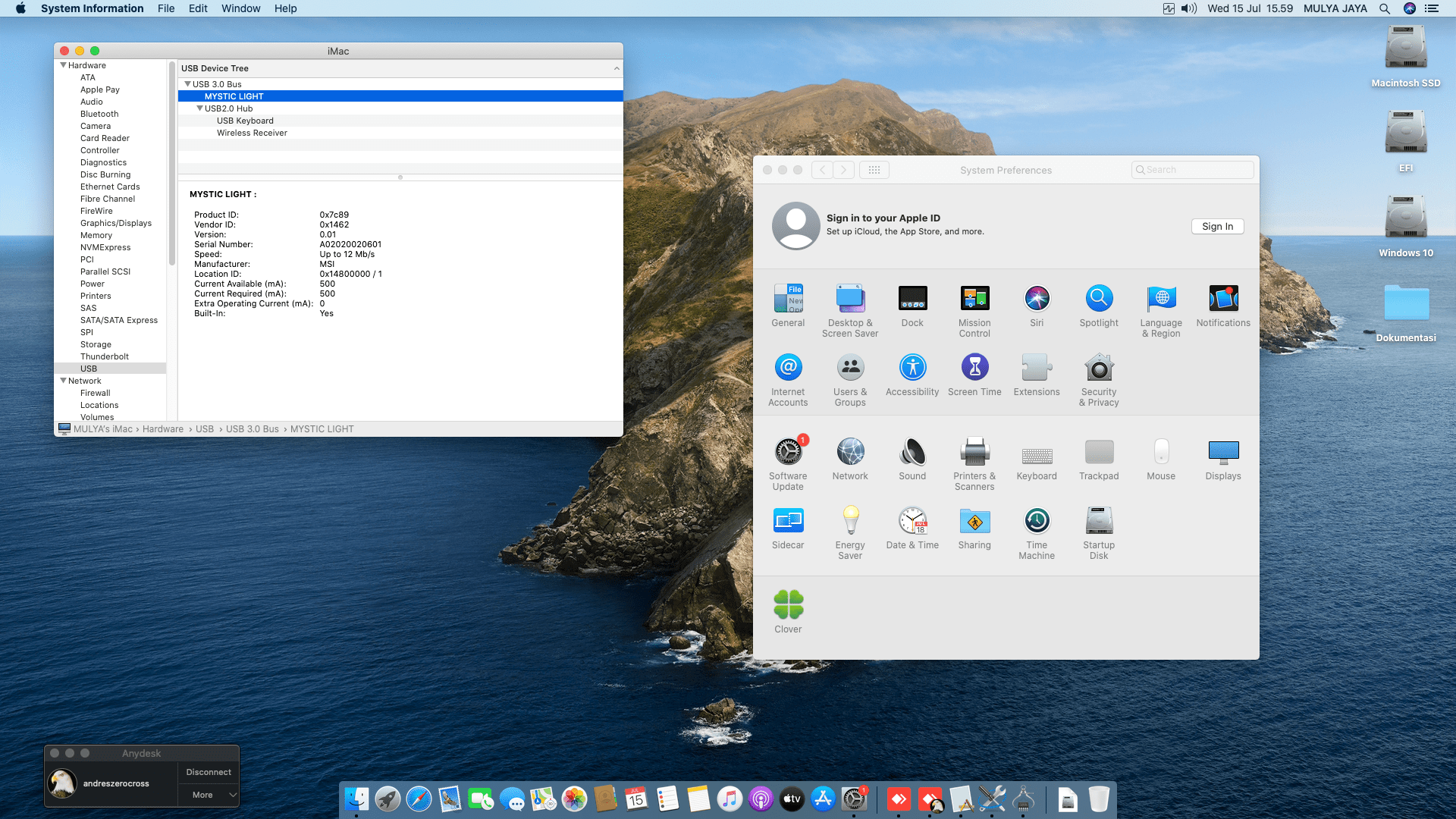Open Finder from the Dock
Screen dimensions: 1456x819
356,799
